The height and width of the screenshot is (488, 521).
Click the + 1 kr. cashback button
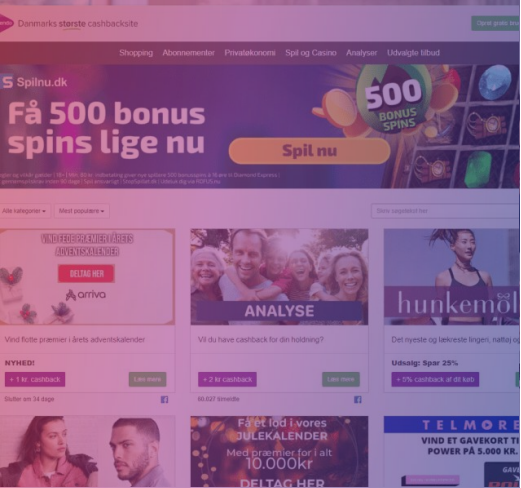pos(35,379)
